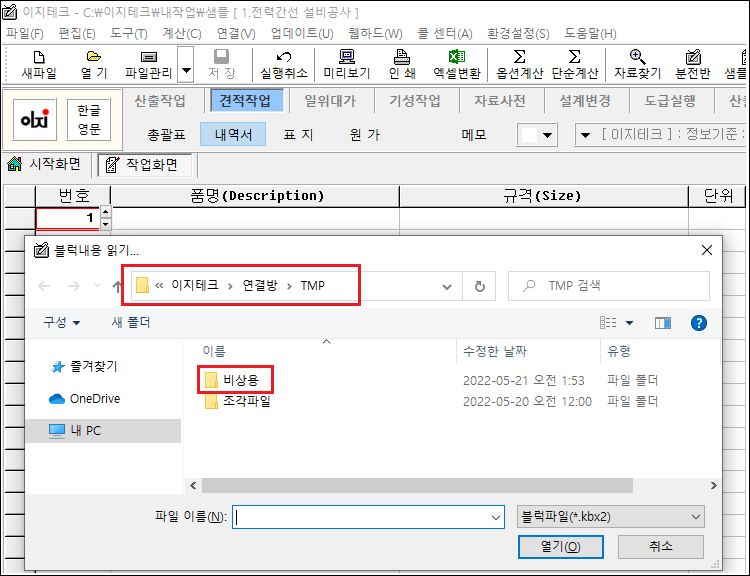Switch to the 견적작업 tab
750x576 pixels.
pos(245,100)
